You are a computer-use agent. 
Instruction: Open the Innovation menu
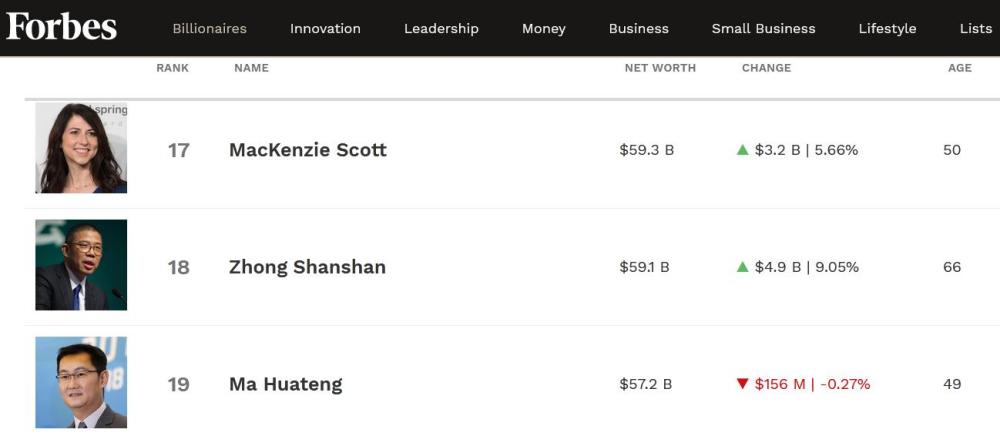coord(325,29)
